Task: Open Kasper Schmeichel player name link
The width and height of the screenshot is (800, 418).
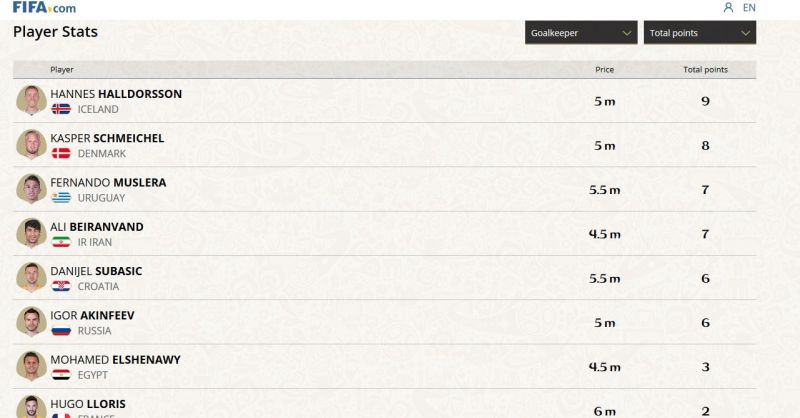Action: tap(107, 138)
